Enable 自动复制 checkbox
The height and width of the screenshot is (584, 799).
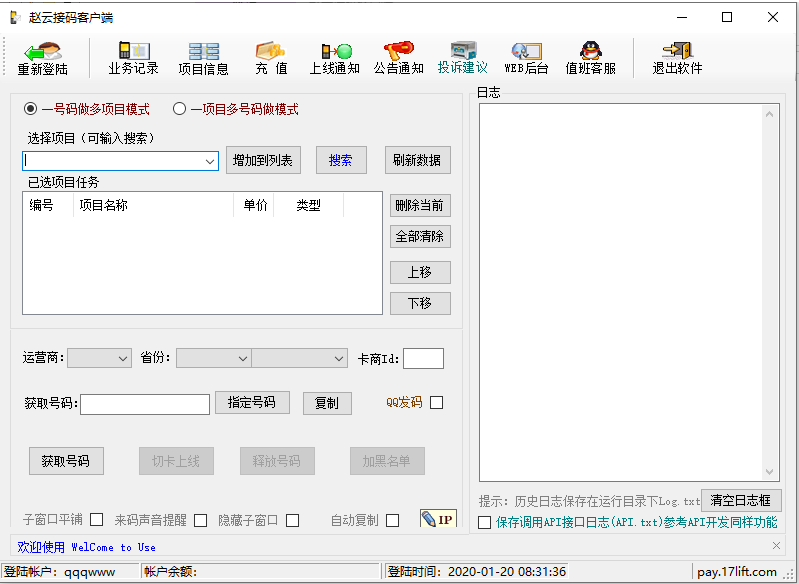[392, 520]
